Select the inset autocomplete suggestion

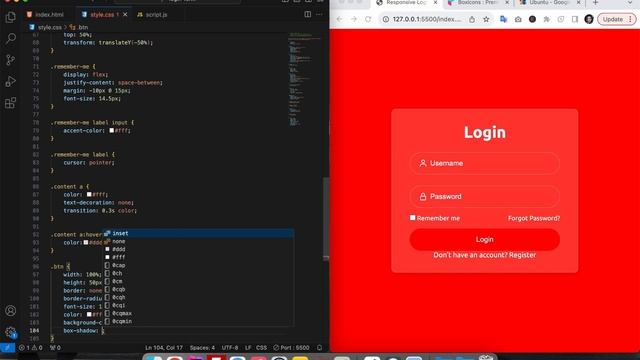[198, 233]
